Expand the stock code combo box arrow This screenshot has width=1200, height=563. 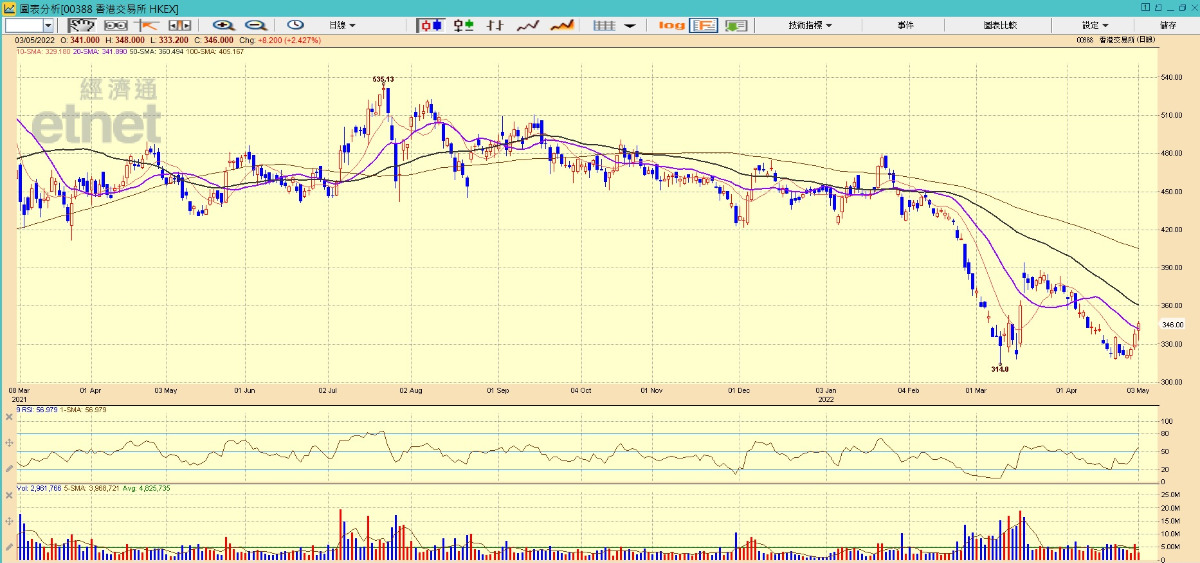48,24
